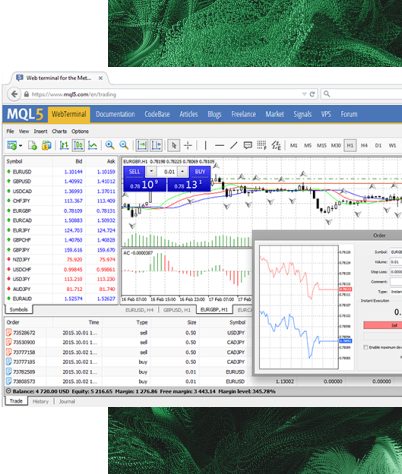Switch to EURUSD, H4 chart tab

click(139, 310)
